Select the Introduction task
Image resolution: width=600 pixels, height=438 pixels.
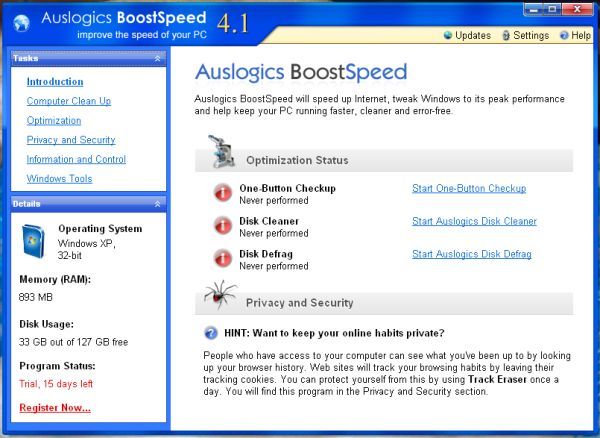55,82
